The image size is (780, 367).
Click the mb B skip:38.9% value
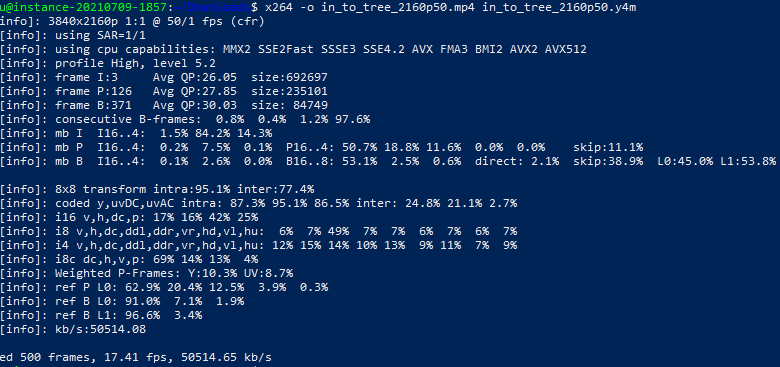(x=608, y=161)
